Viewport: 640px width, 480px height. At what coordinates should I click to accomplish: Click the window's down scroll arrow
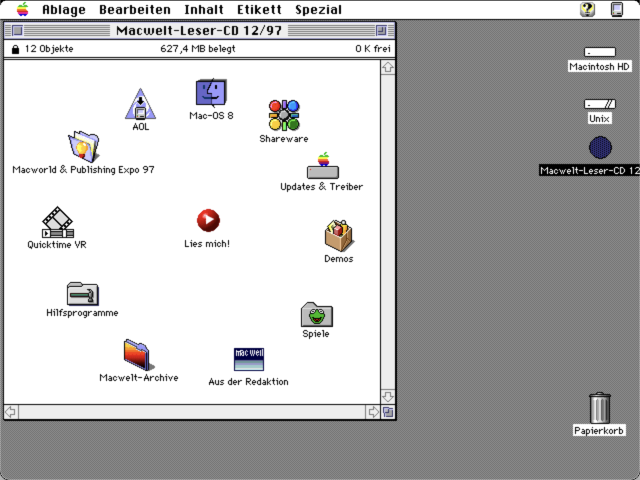click(x=388, y=396)
